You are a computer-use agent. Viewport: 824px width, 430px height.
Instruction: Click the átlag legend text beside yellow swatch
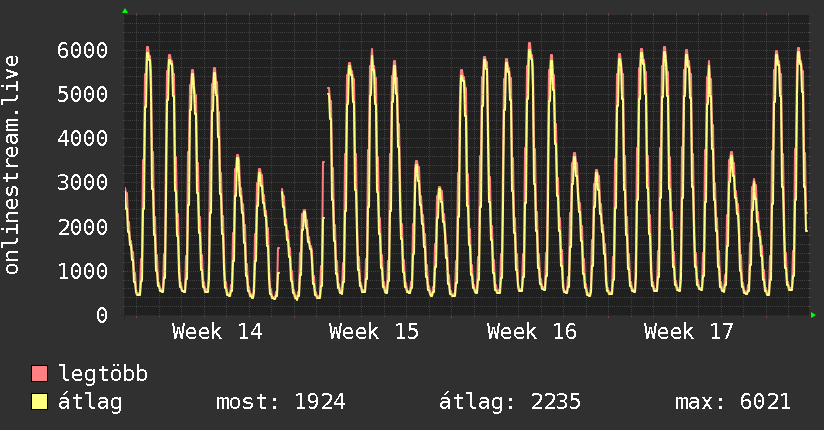point(90,402)
